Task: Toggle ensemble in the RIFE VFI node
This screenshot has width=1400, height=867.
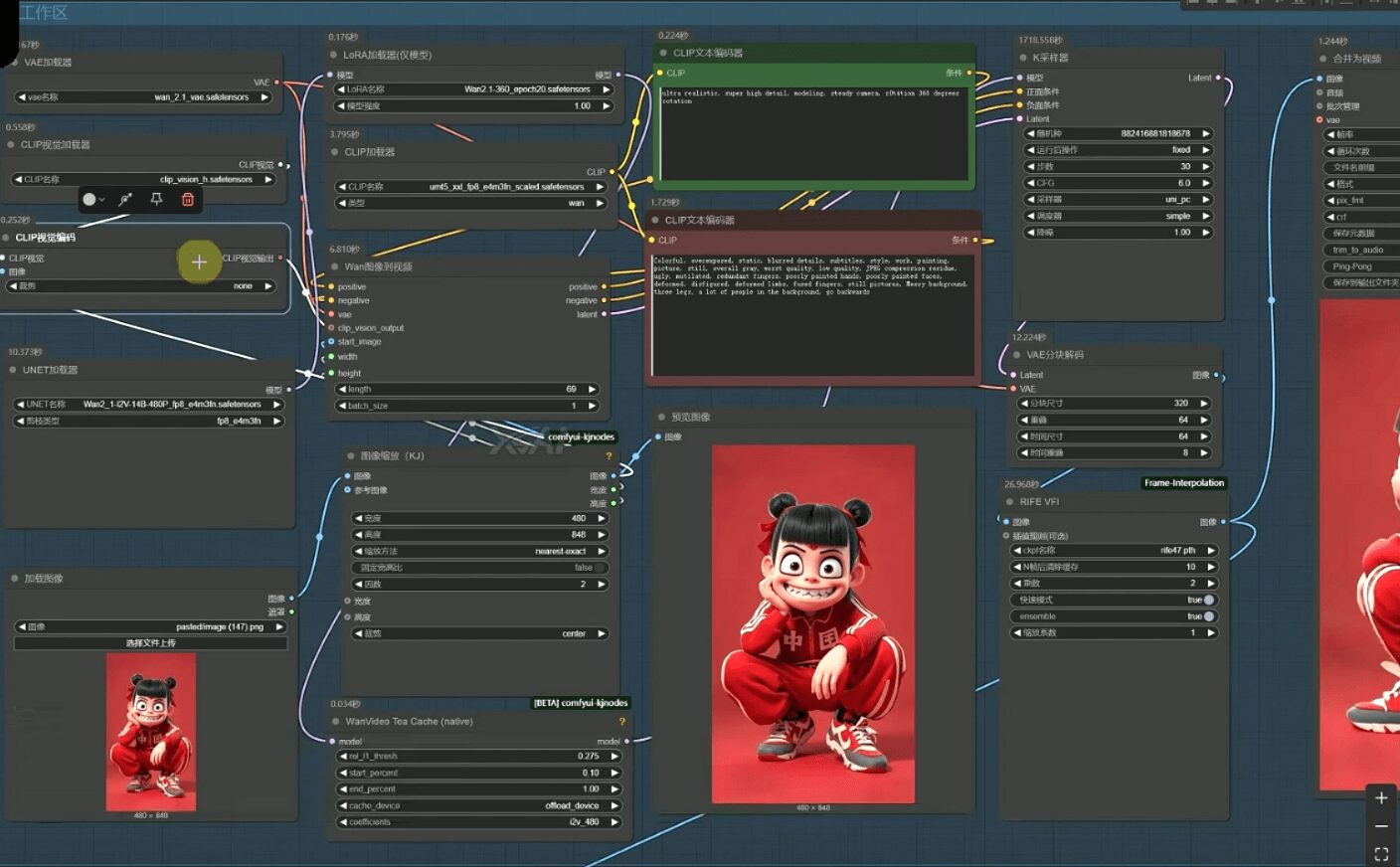Action: point(1113,616)
